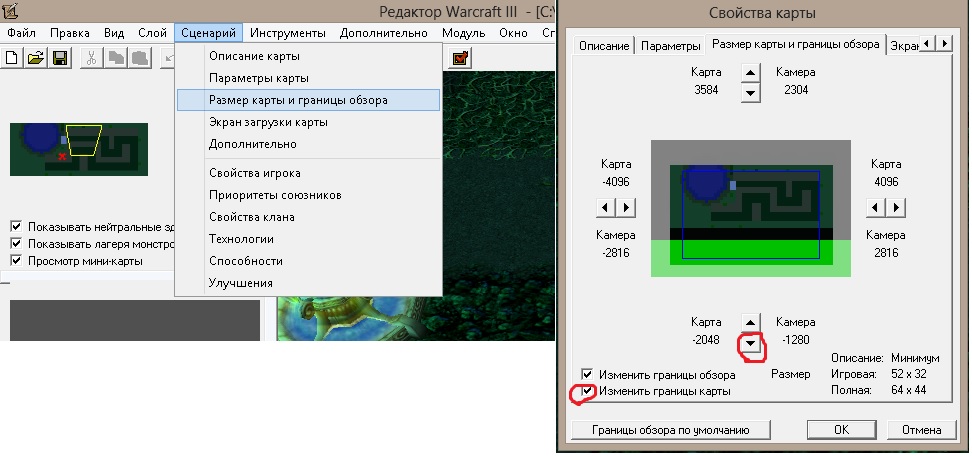Click the bottom Камера value -1280
The height and width of the screenshot is (456, 972).
point(796,340)
